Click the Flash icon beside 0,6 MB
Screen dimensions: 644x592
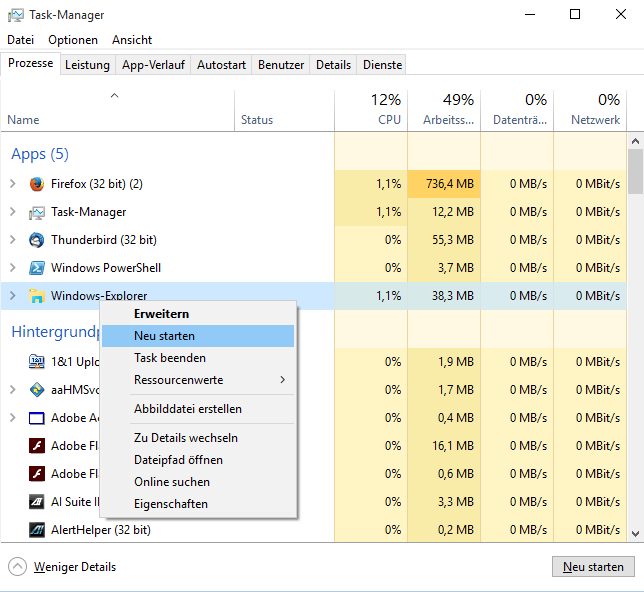click(37, 474)
